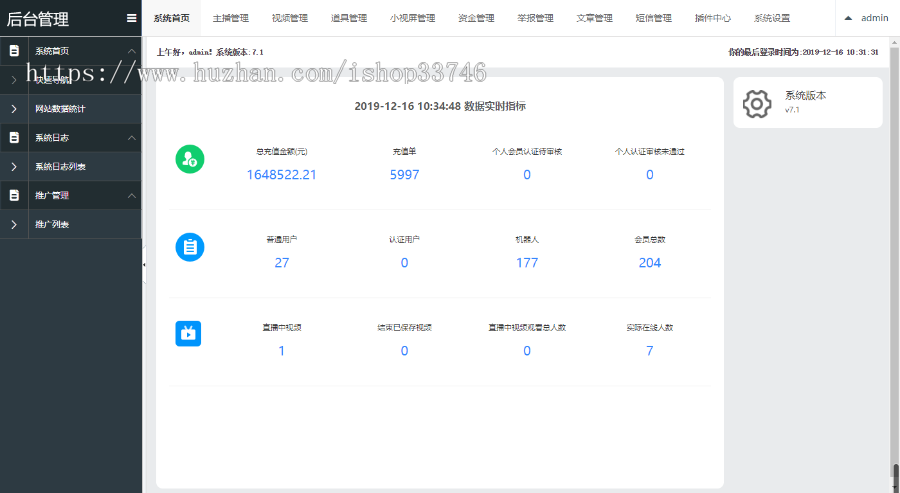Viewport: 900px width, 493px height.
Task: Switch to the 系统首页 top tab
Action: (172, 18)
